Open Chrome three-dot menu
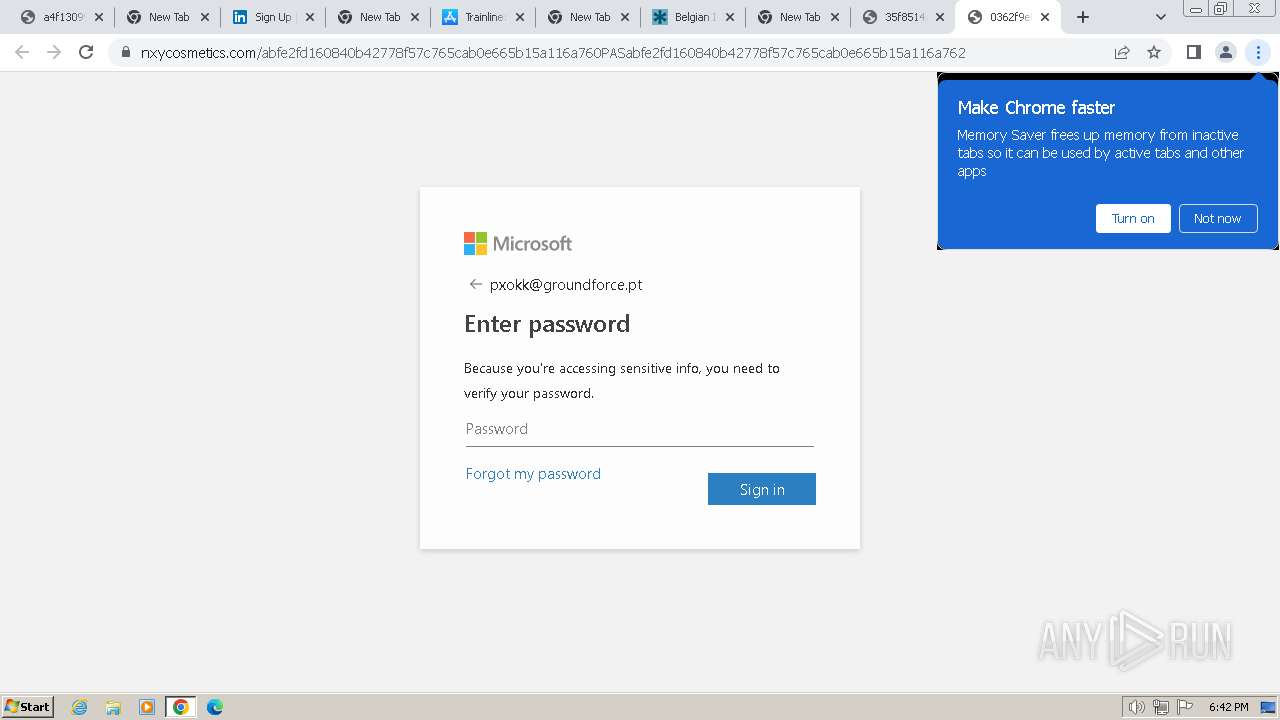The image size is (1280, 720). [x=1258, y=53]
